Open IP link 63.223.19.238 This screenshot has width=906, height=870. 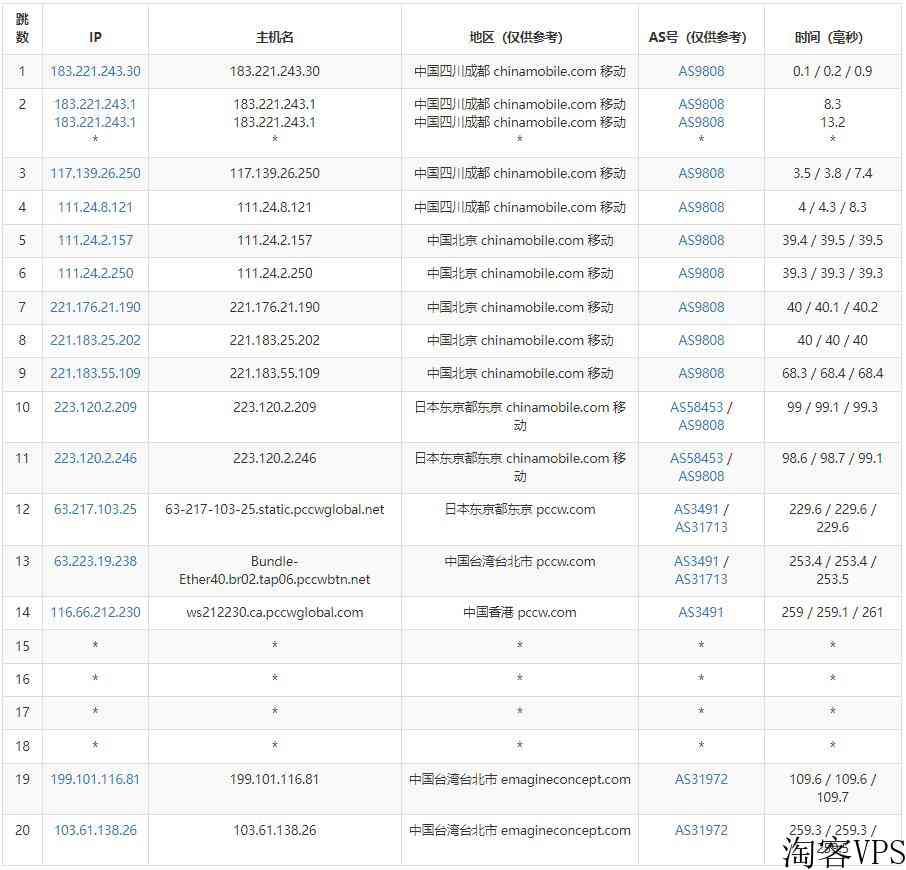[95, 561]
